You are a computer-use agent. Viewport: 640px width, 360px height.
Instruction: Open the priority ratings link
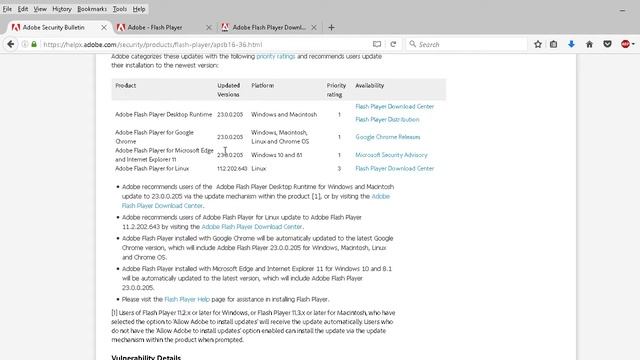click(x=276, y=56)
